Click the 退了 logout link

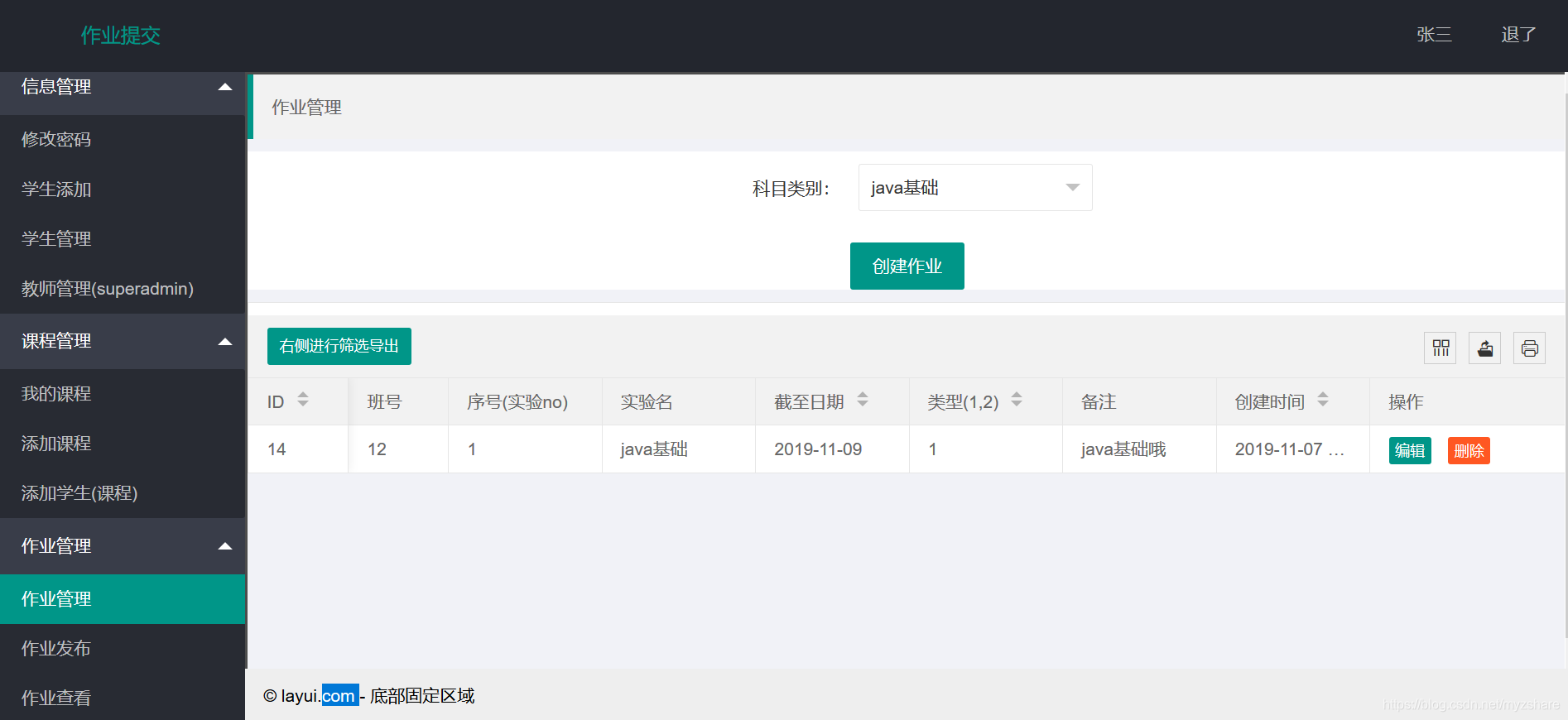click(1519, 35)
